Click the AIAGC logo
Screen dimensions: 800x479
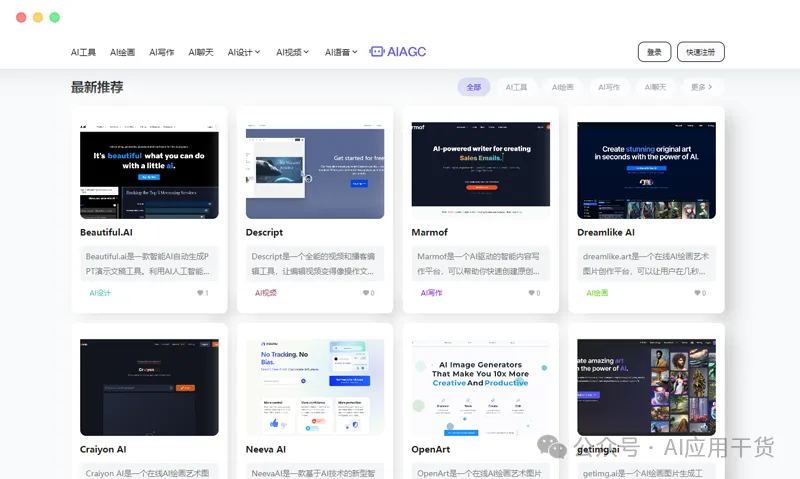coord(397,52)
